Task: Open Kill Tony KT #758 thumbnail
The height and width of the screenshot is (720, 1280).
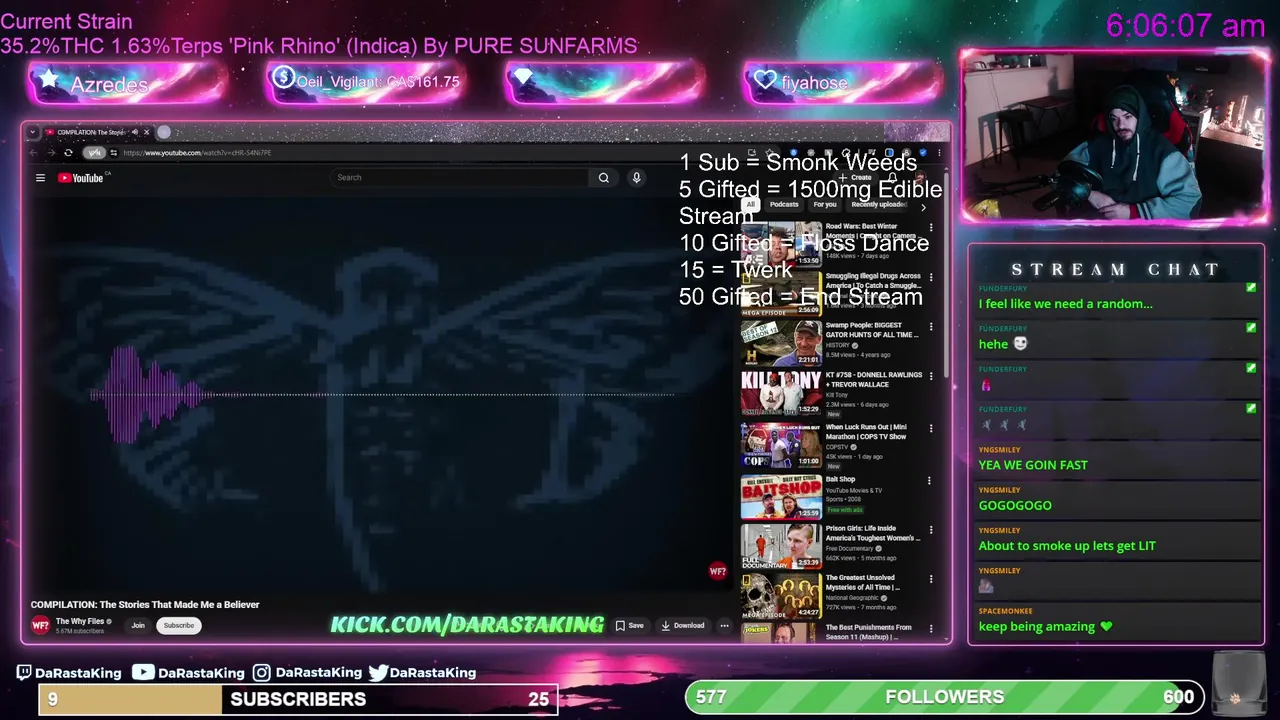Action: point(781,393)
